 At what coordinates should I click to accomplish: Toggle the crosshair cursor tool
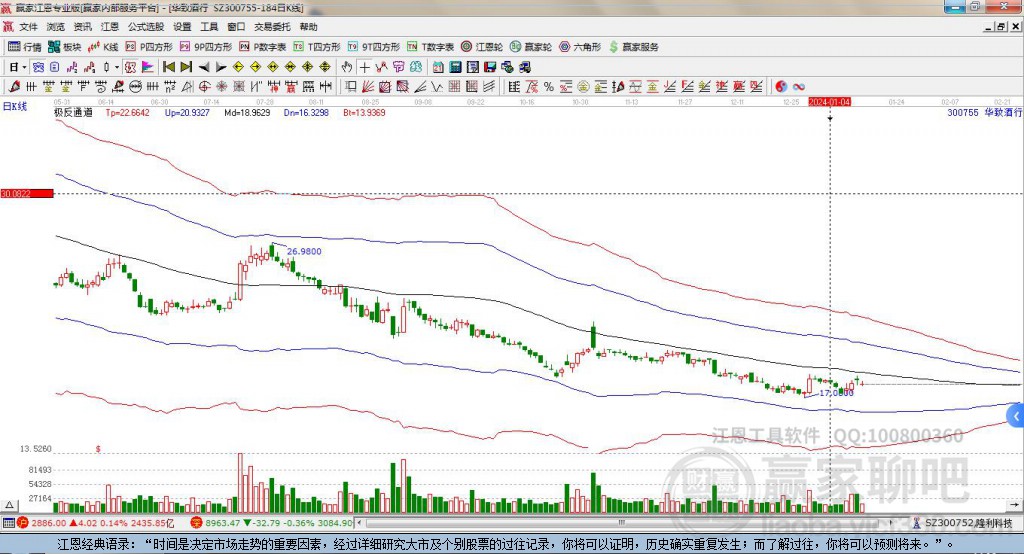click(365, 67)
